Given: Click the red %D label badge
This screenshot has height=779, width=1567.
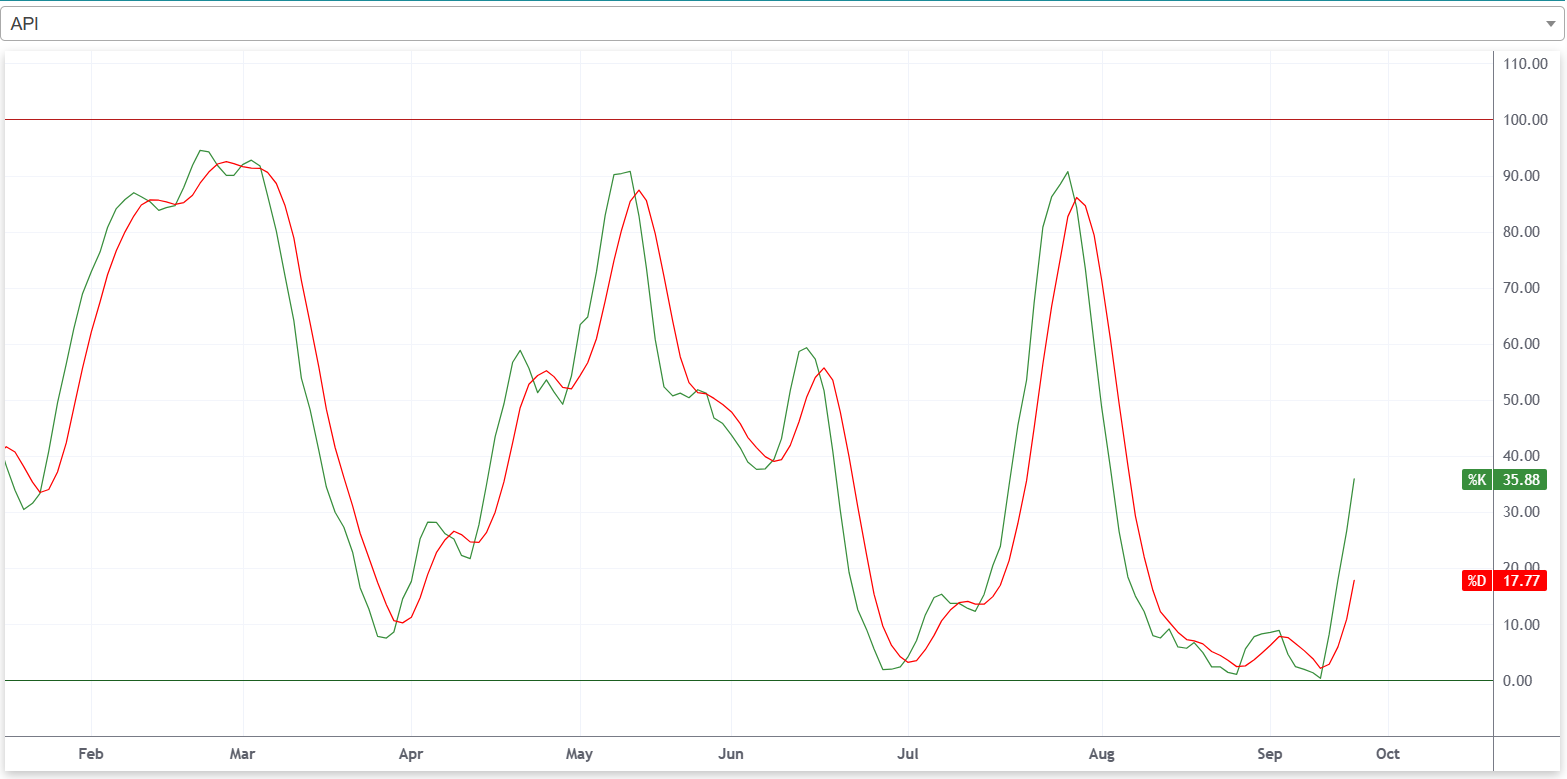Looking at the screenshot, I should coord(1476,581).
